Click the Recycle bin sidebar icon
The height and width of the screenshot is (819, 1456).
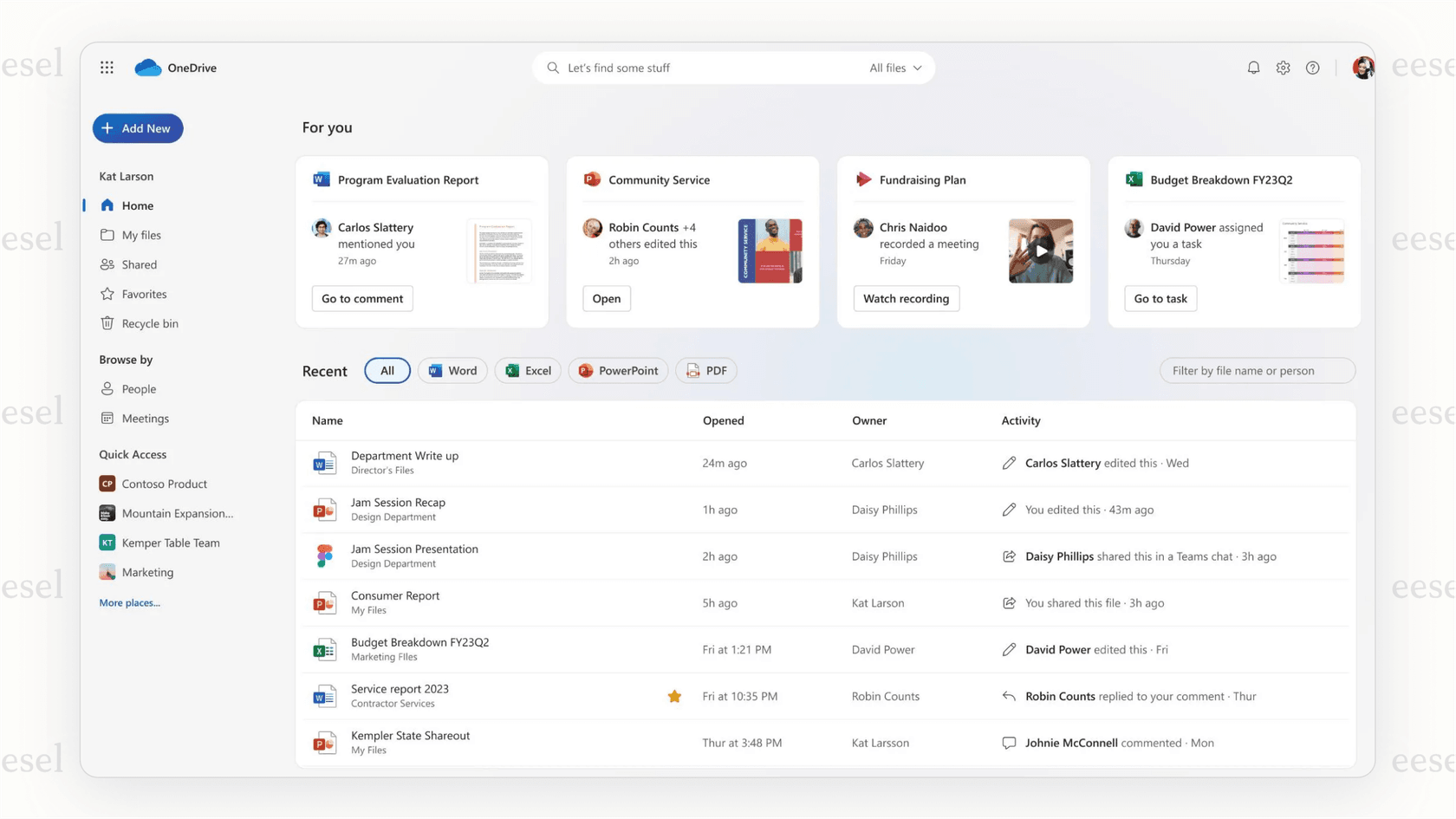point(107,322)
